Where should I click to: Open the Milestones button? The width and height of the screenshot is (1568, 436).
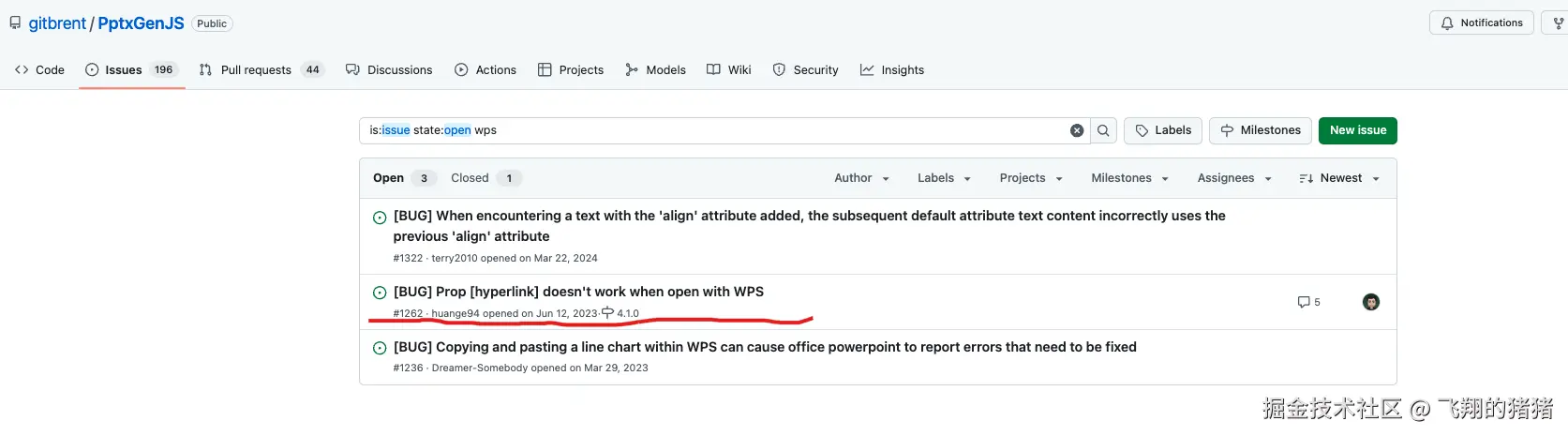(x=1260, y=130)
